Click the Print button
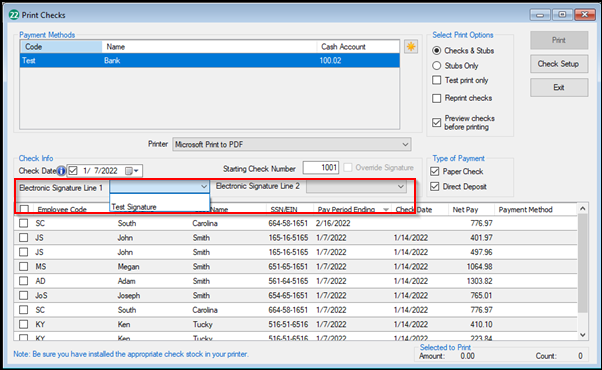Image resolution: width=602 pixels, height=370 pixels. point(559,40)
